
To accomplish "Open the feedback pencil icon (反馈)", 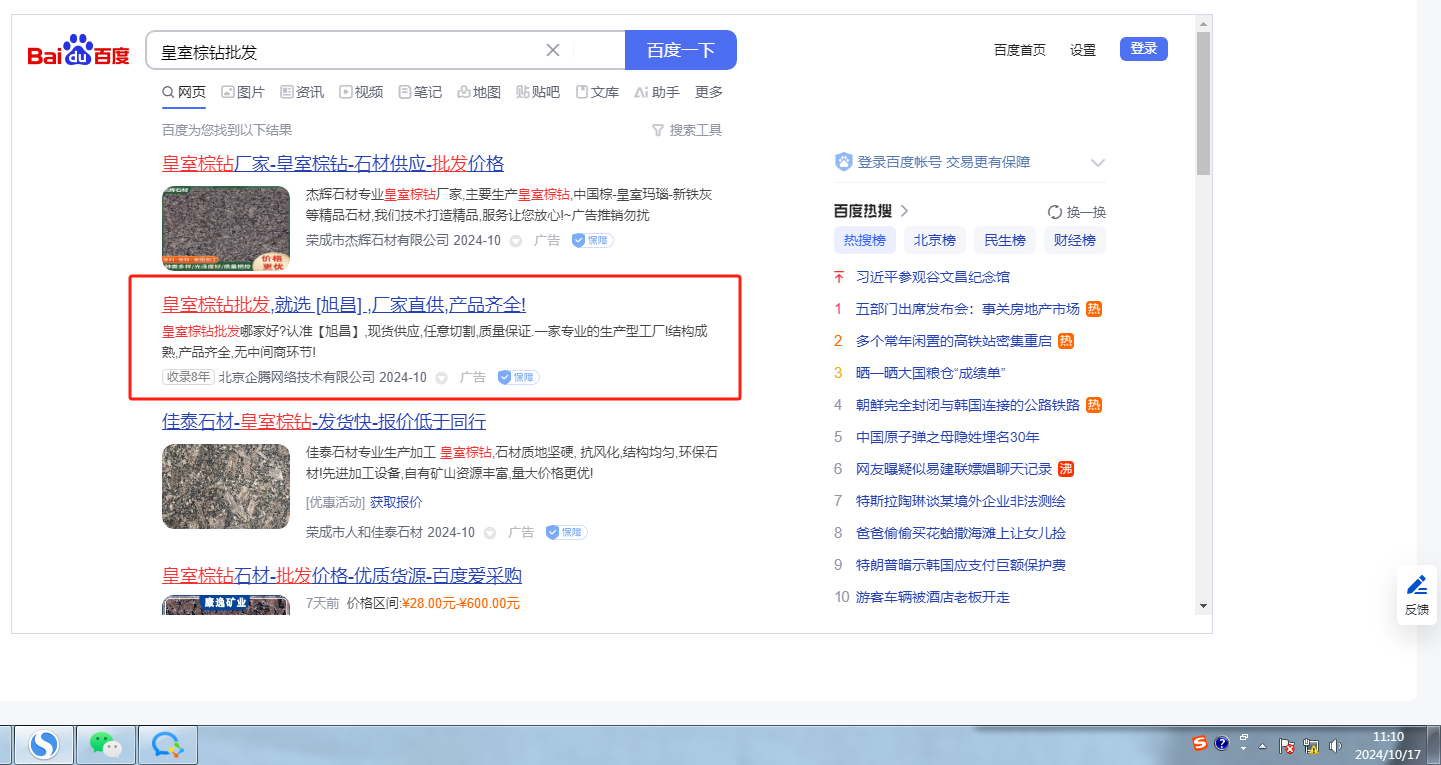I will tap(1417, 594).
